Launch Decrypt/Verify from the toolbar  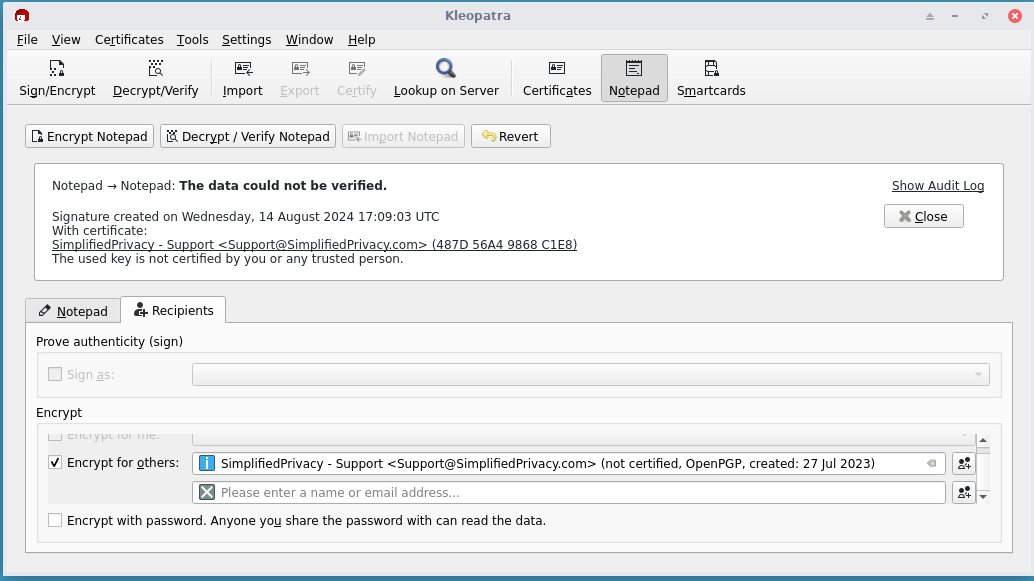(156, 78)
